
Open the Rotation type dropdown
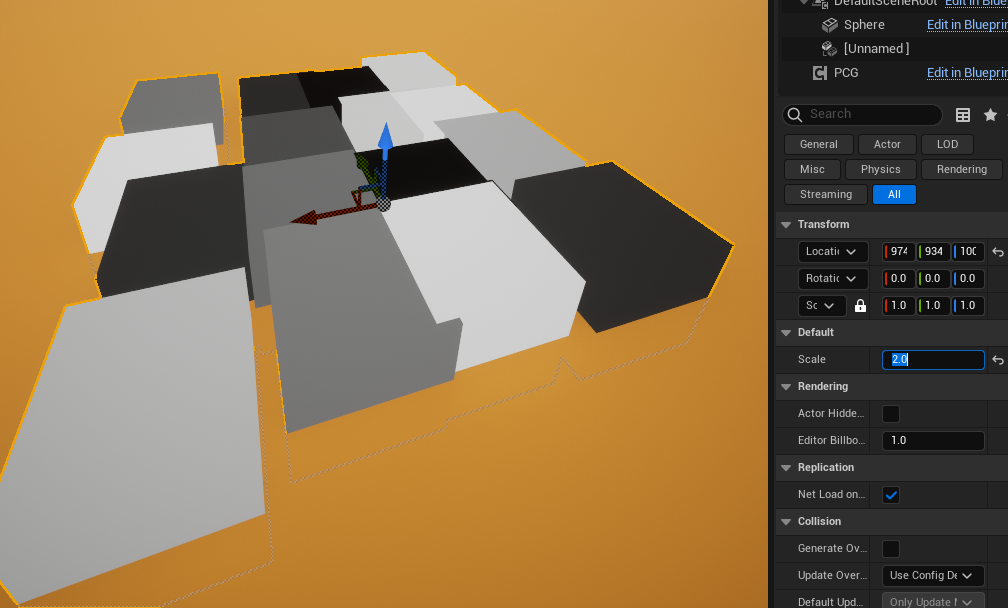(x=833, y=279)
